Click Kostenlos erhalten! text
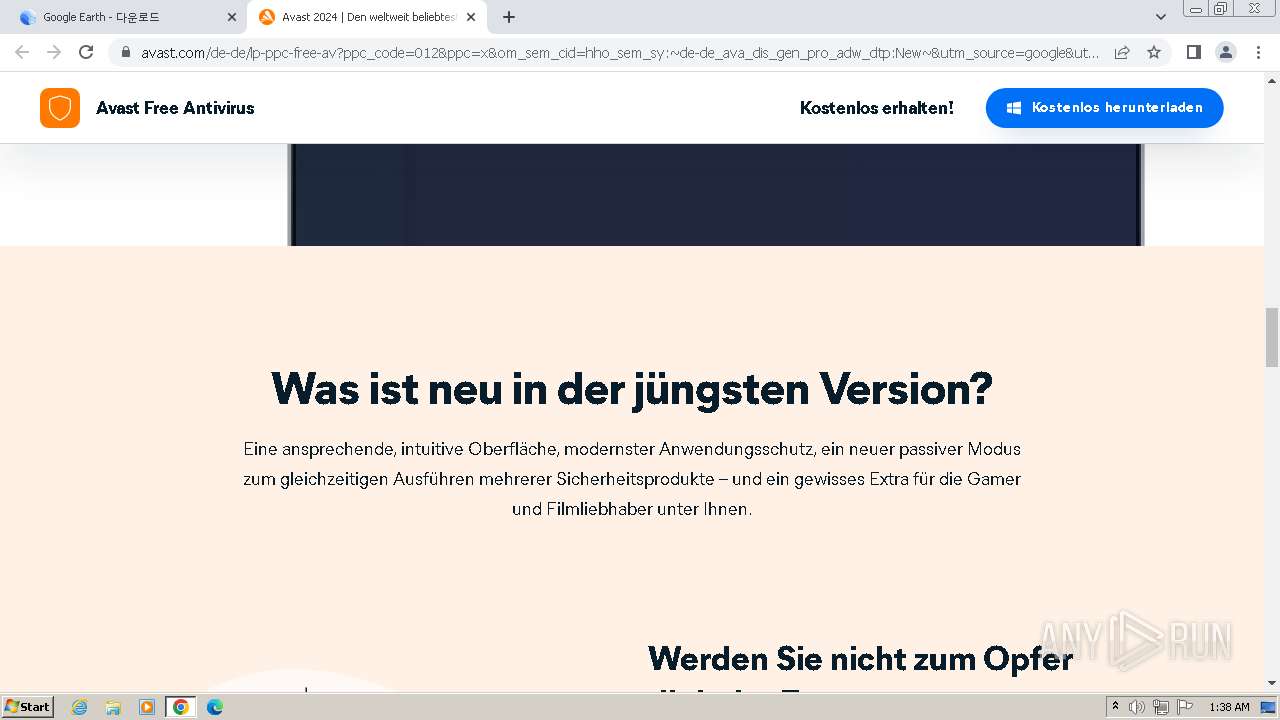The image size is (1280, 720). click(877, 108)
